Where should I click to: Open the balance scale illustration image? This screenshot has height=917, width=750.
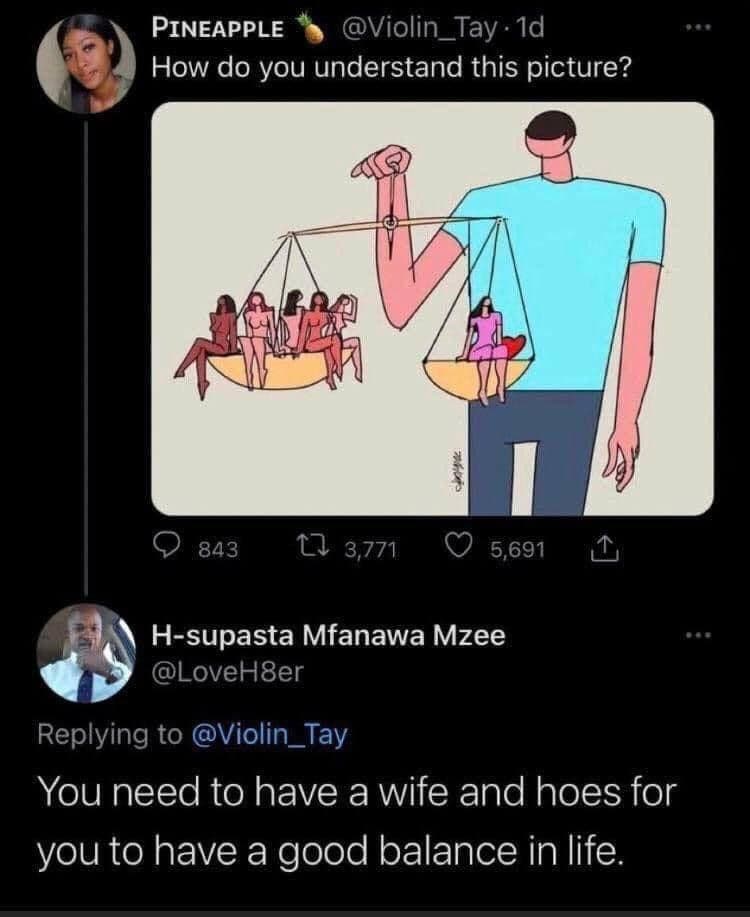pyautogui.click(x=432, y=309)
